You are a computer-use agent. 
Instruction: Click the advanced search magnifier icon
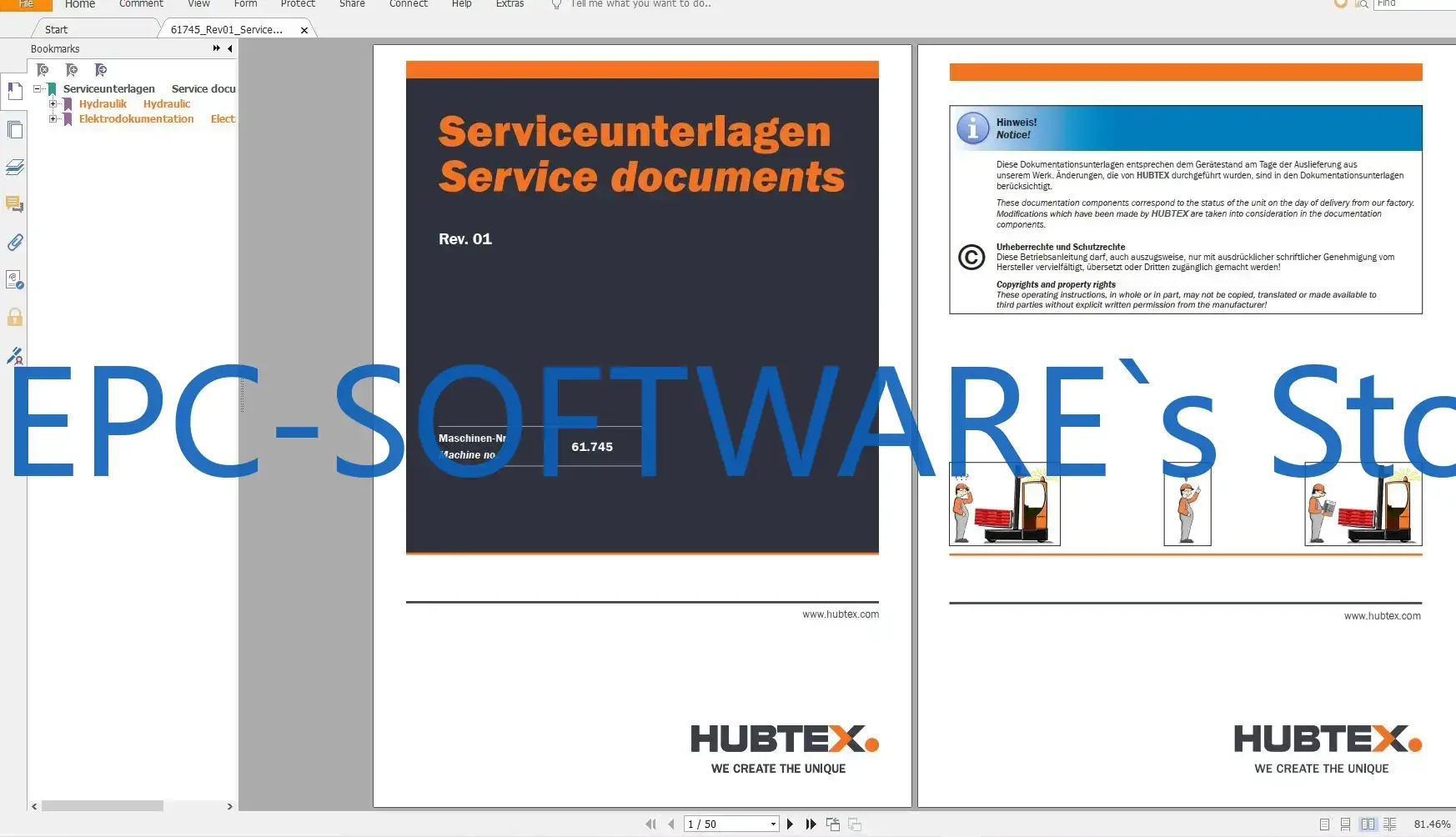(x=1362, y=4)
